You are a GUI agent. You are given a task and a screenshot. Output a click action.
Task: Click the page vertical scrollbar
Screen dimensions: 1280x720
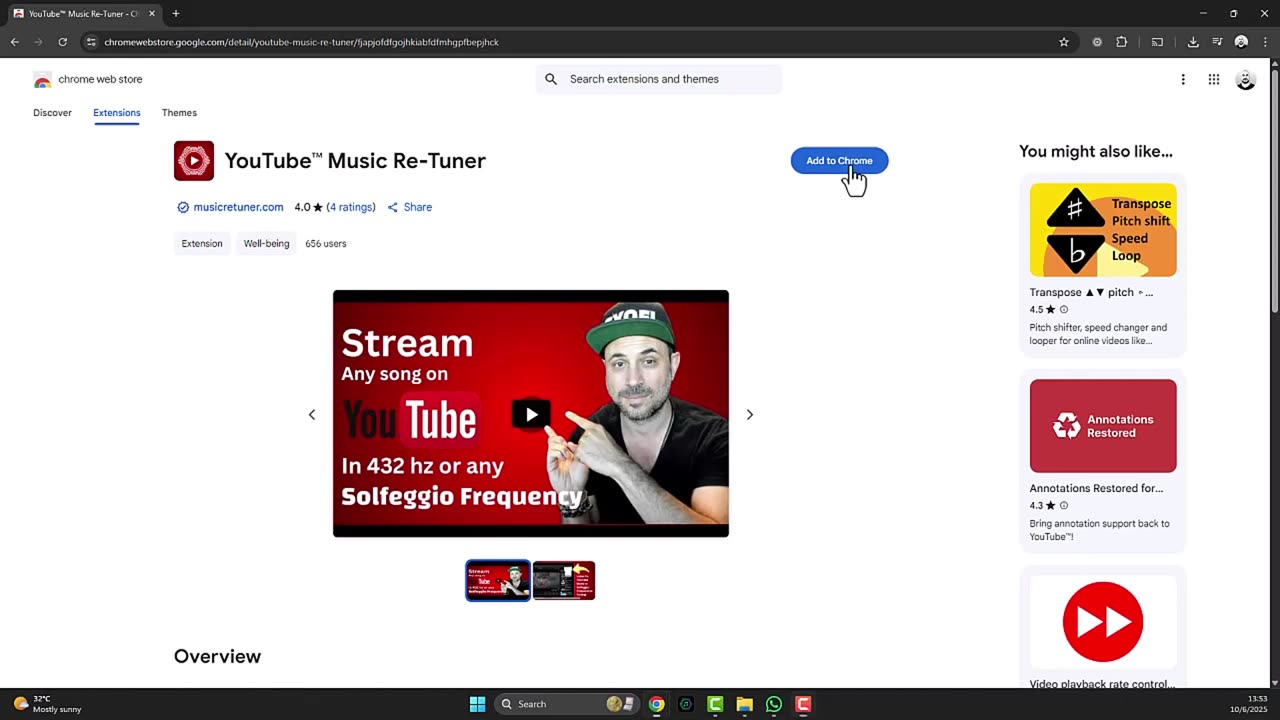[1274, 190]
